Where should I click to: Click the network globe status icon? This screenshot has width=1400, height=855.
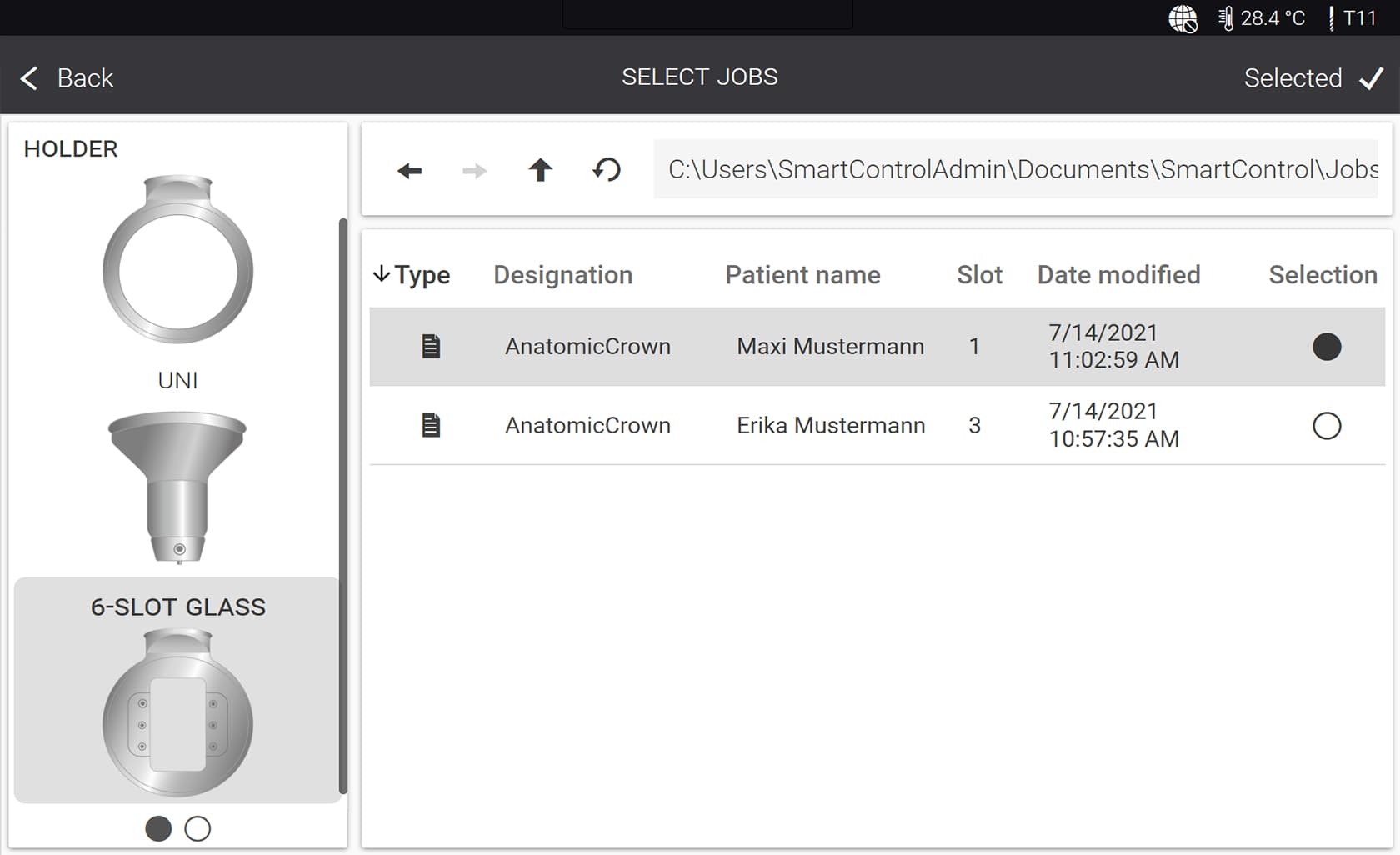(x=1182, y=18)
